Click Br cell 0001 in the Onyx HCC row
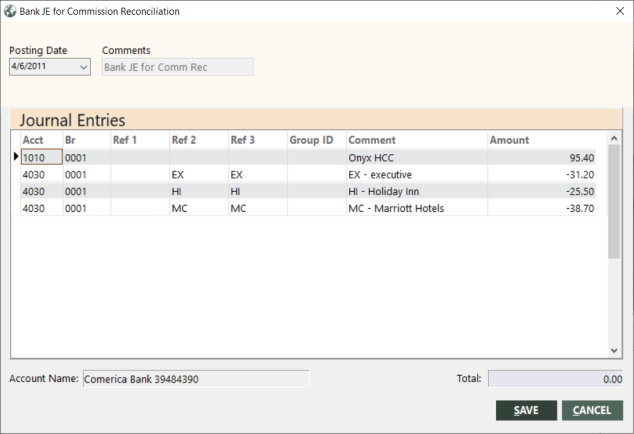The height and width of the screenshot is (434, 634). [x=87, y=157]
